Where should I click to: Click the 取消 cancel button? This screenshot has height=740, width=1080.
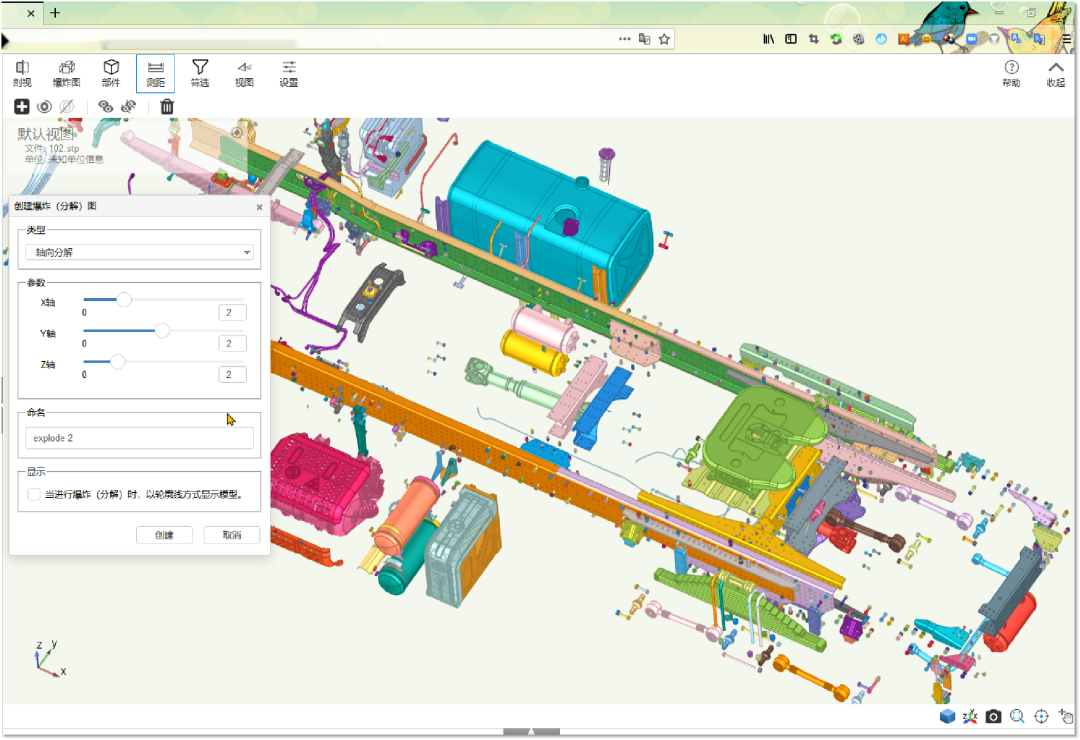[232, 535]
